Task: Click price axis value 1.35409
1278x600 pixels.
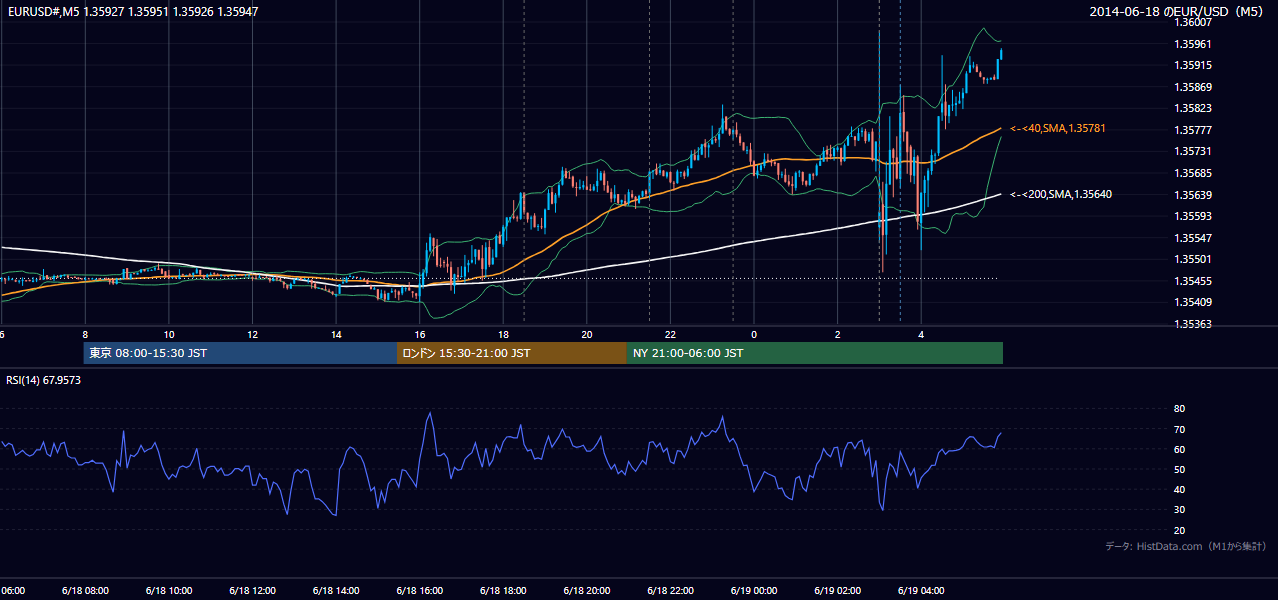Action: click(1192, 302)
